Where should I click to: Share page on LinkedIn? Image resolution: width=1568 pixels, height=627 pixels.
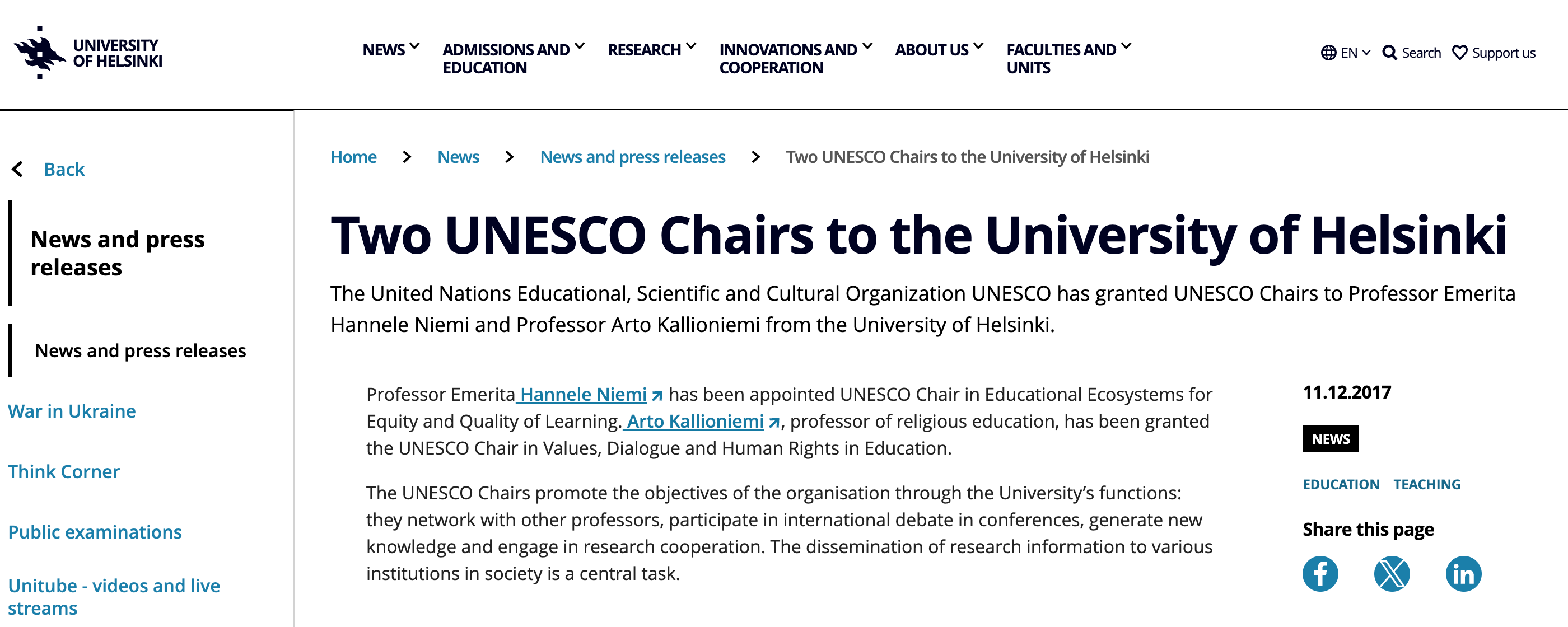(x=1463, y=573)
